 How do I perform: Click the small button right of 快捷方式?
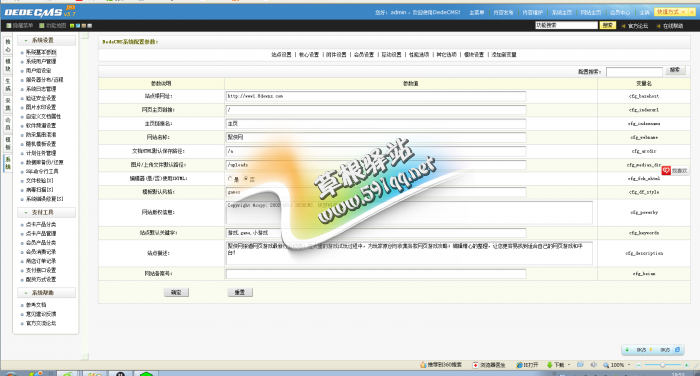(692, 12)
